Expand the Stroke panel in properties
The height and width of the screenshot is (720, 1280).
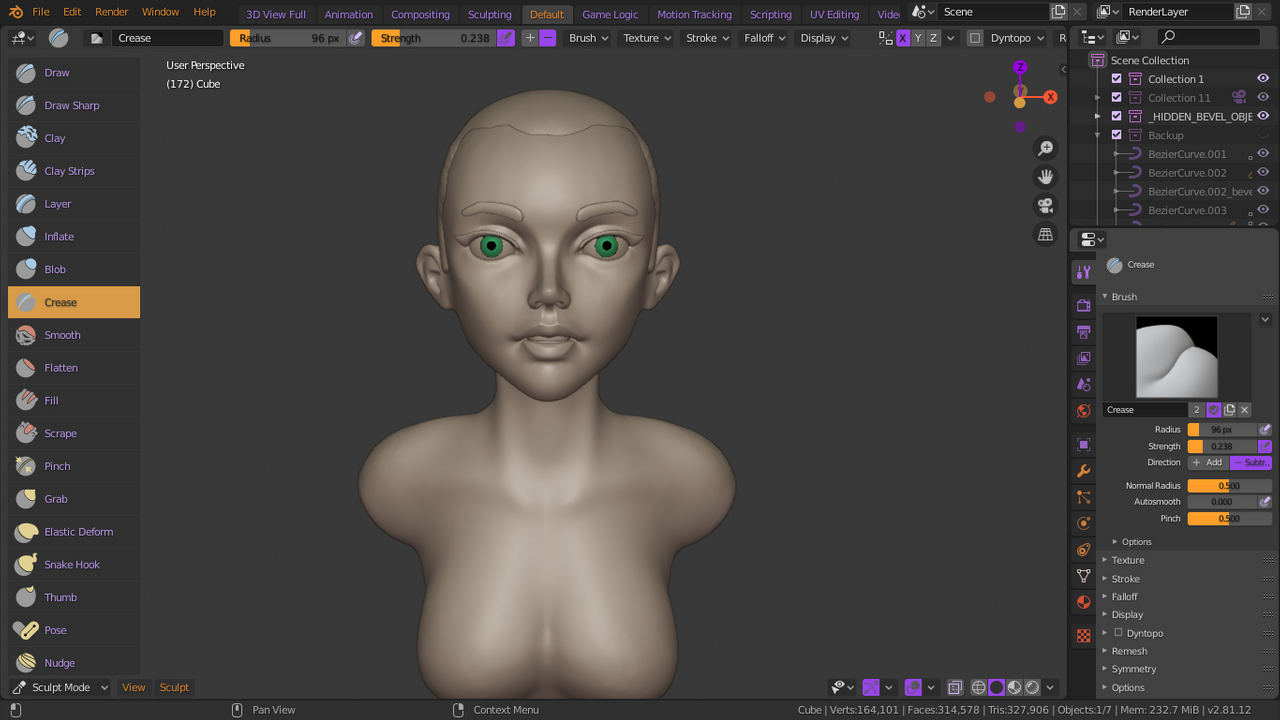tap(1125, 579)
